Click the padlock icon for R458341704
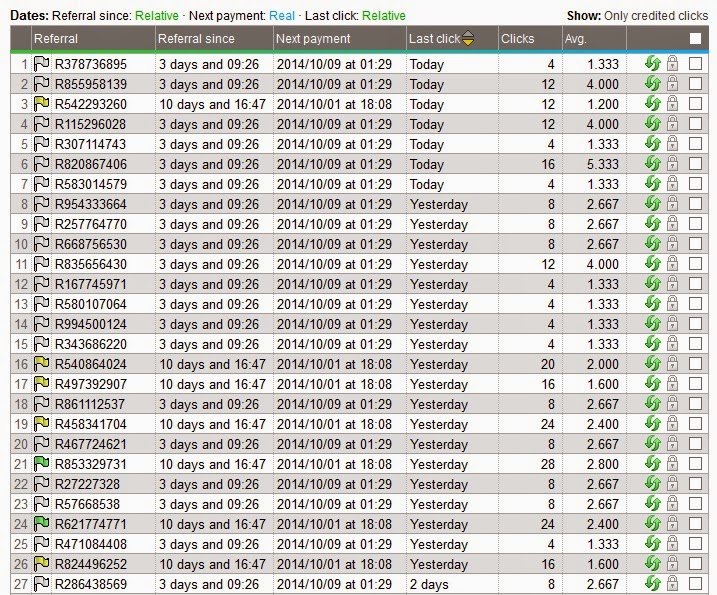This screenshot has height=595, width=717. 672,423
